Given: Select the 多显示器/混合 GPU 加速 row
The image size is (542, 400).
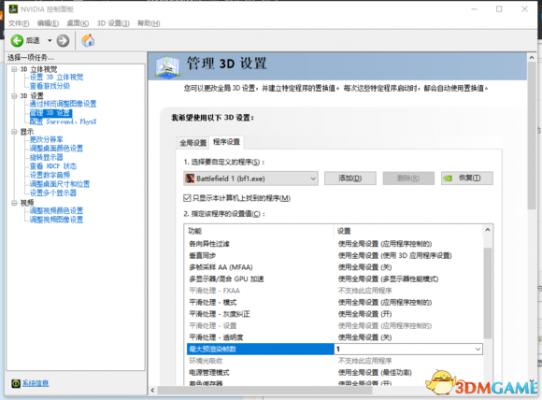Looking at the screenshot, I should click(335, 279).
